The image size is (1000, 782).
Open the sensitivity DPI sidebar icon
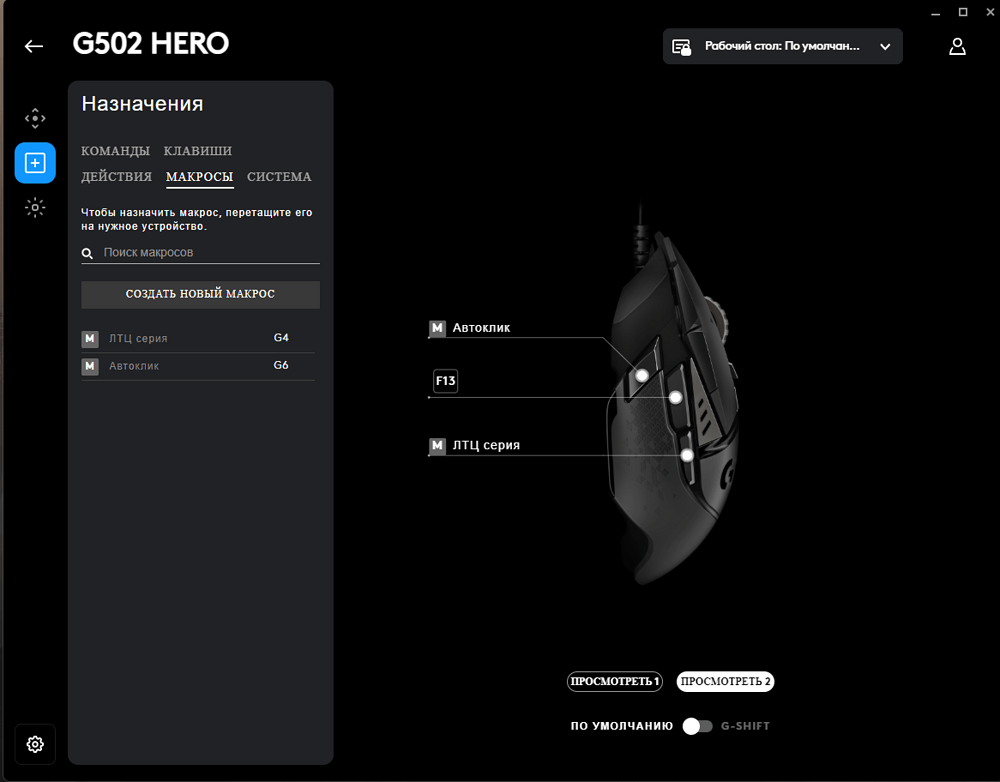(x=35, y=118)
